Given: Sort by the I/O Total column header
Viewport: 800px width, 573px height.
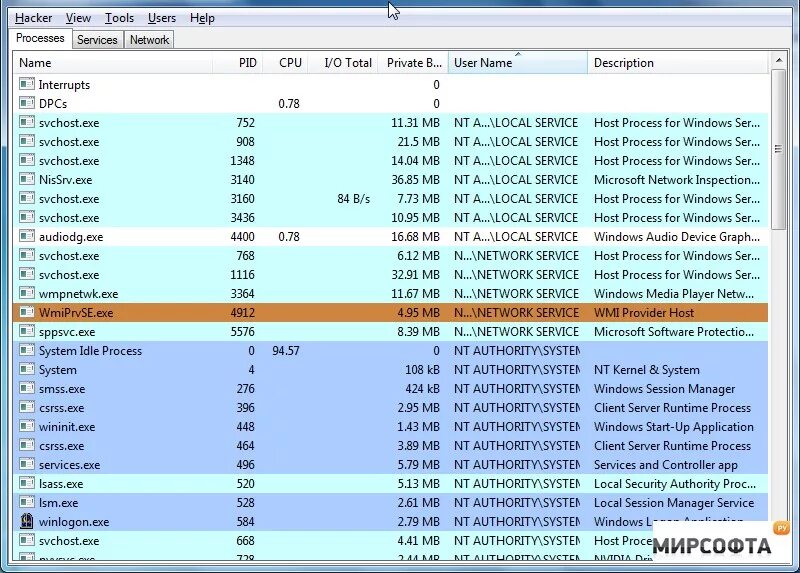Looking at the screenshot, I should 343,63.
